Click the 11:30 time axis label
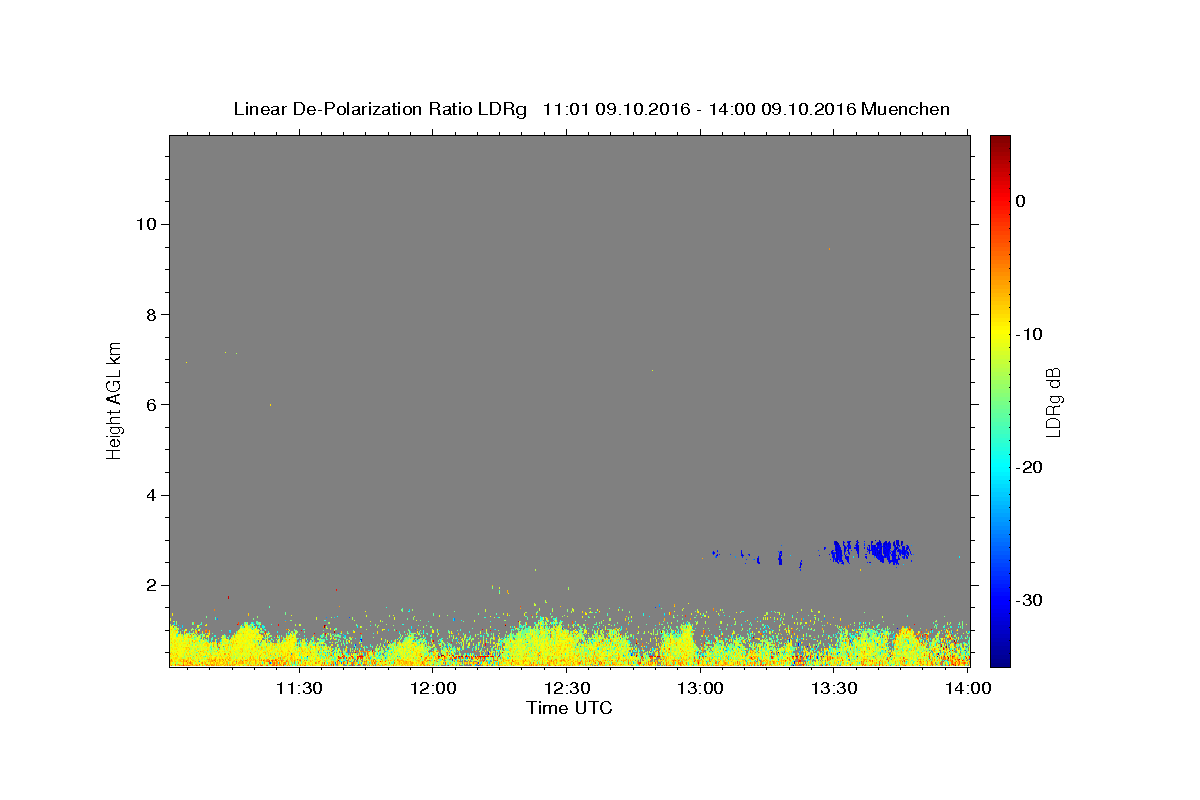The height and width of the screenshot is (800, 1200). (299, 688)
